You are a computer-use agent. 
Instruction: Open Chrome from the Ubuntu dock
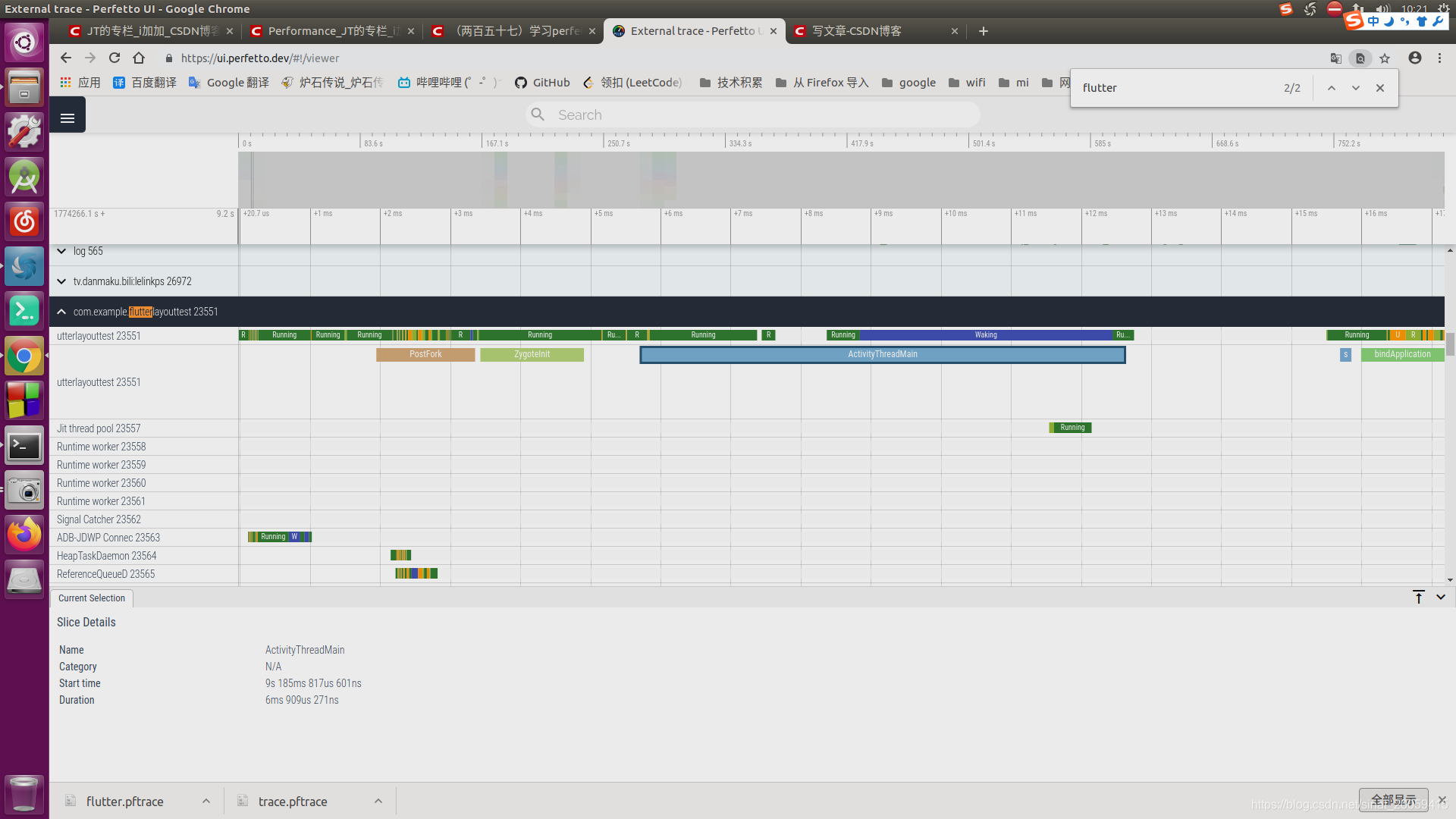point(24,356)
